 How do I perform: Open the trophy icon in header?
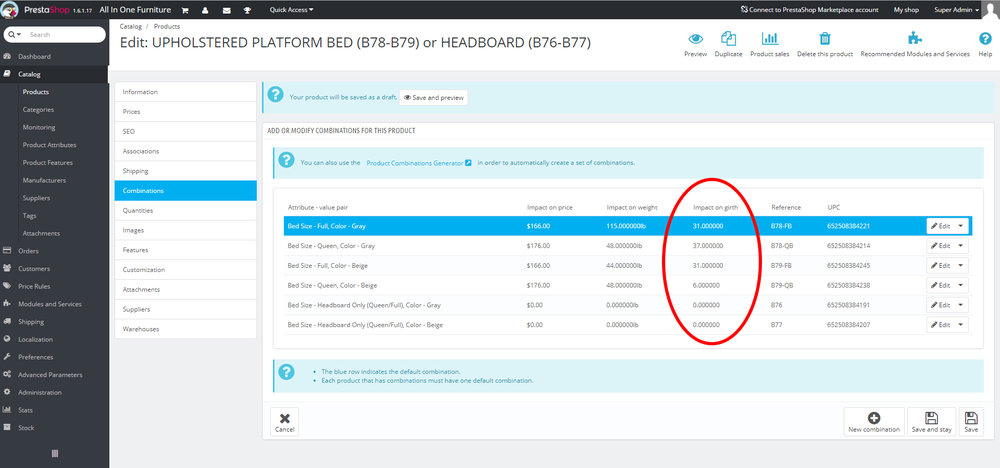(x=247, y=10)
